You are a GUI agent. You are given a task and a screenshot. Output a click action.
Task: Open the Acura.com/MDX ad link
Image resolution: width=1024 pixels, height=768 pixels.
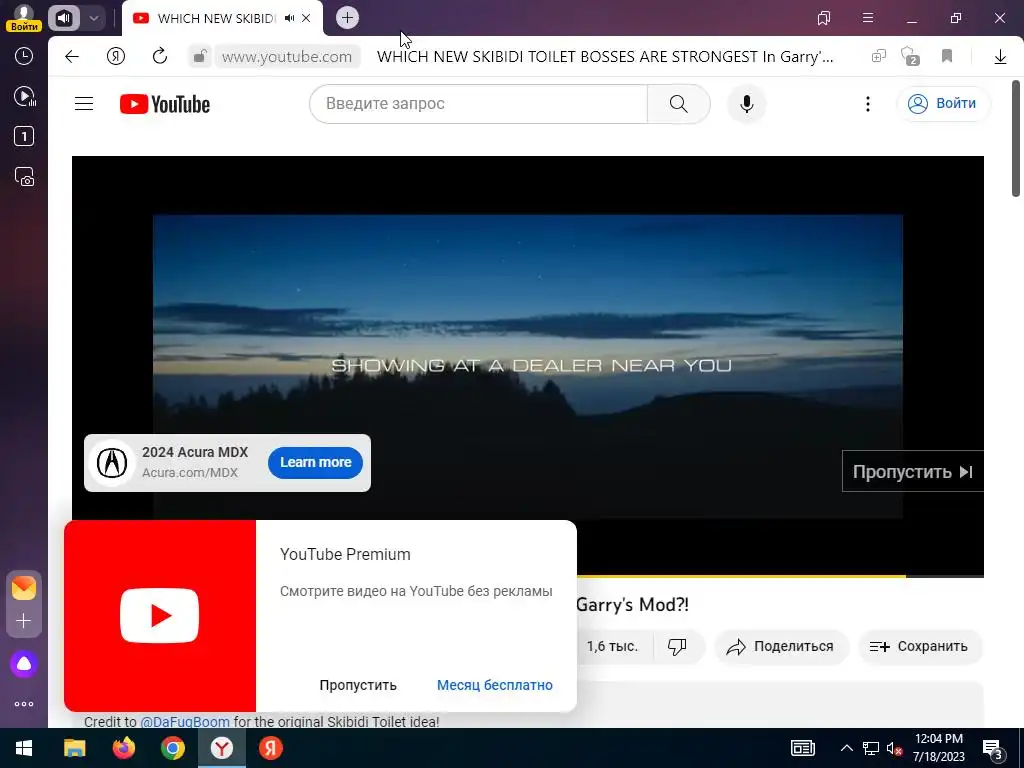click(x=190, y=473)
